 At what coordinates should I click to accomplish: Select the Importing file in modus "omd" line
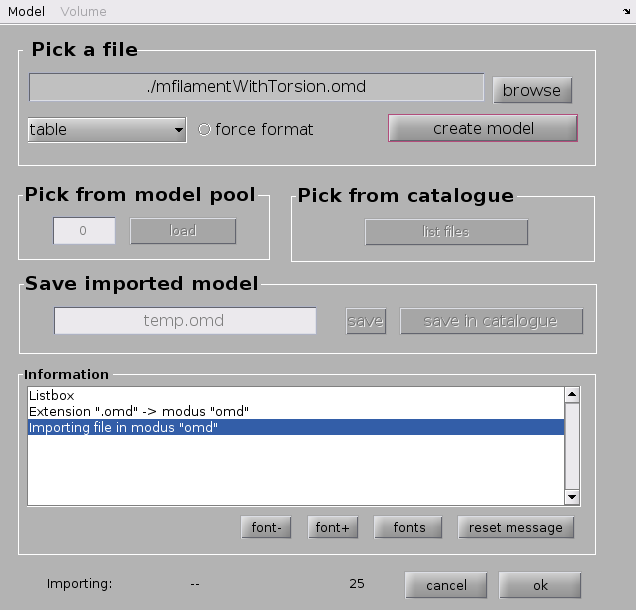click(296, 427)
